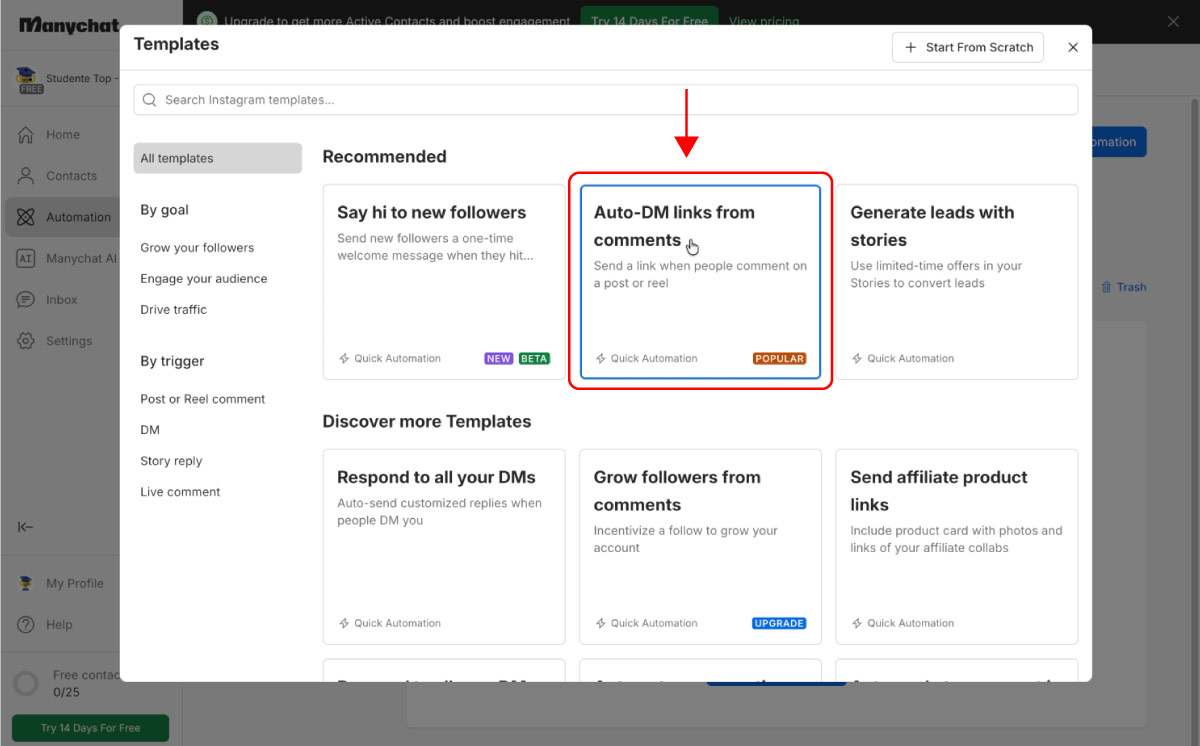Click the Manychat logo
1200x746 pixels.
pos(70,25)
